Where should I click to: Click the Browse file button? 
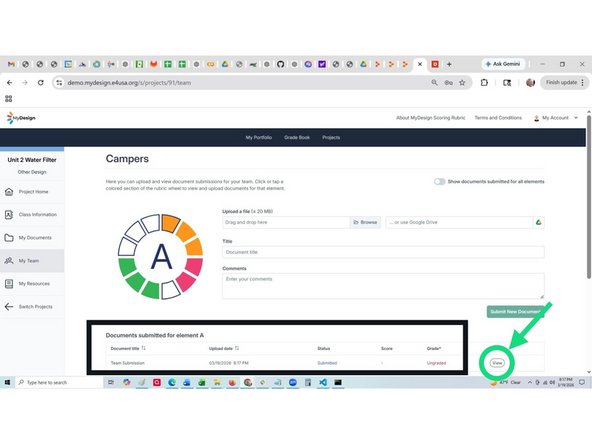(x=365, y=222)
